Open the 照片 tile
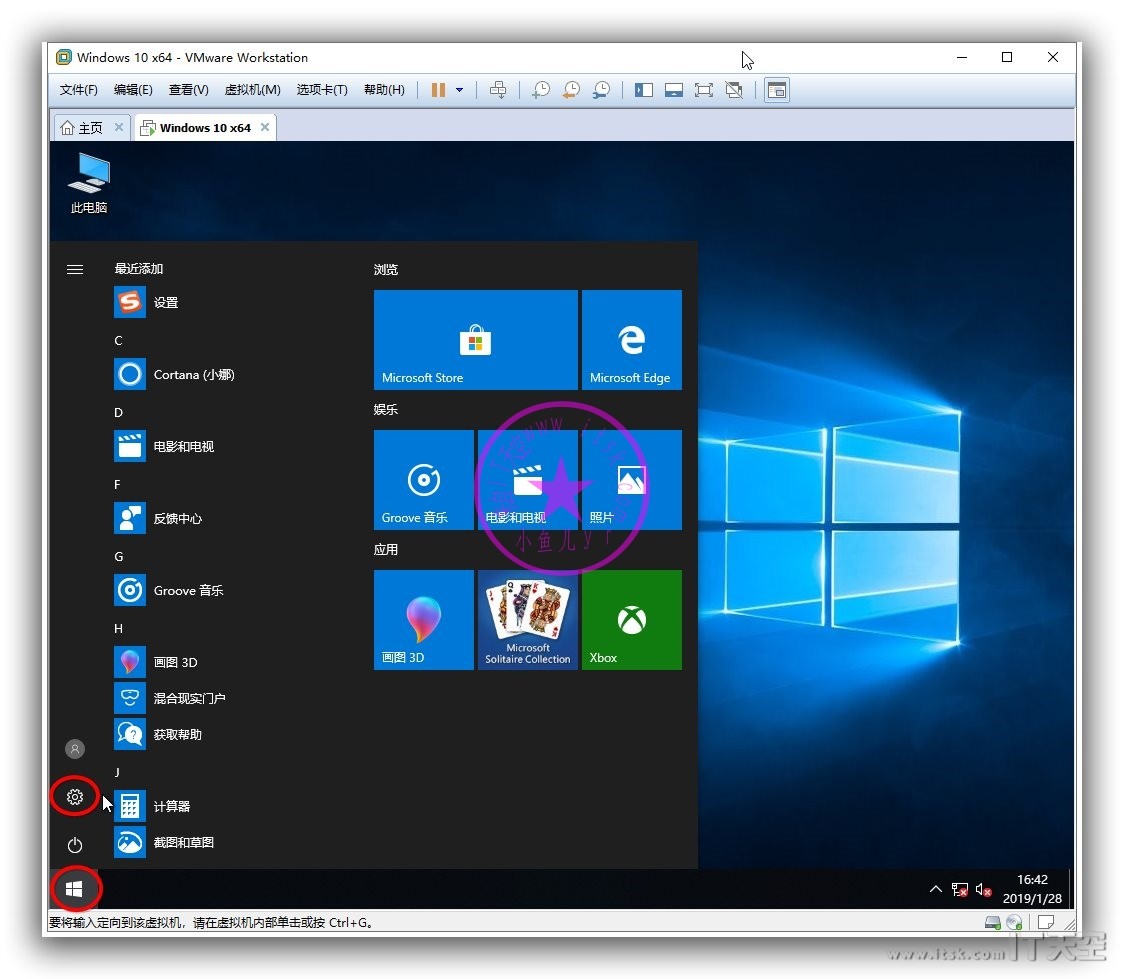 tap(632, 479)
